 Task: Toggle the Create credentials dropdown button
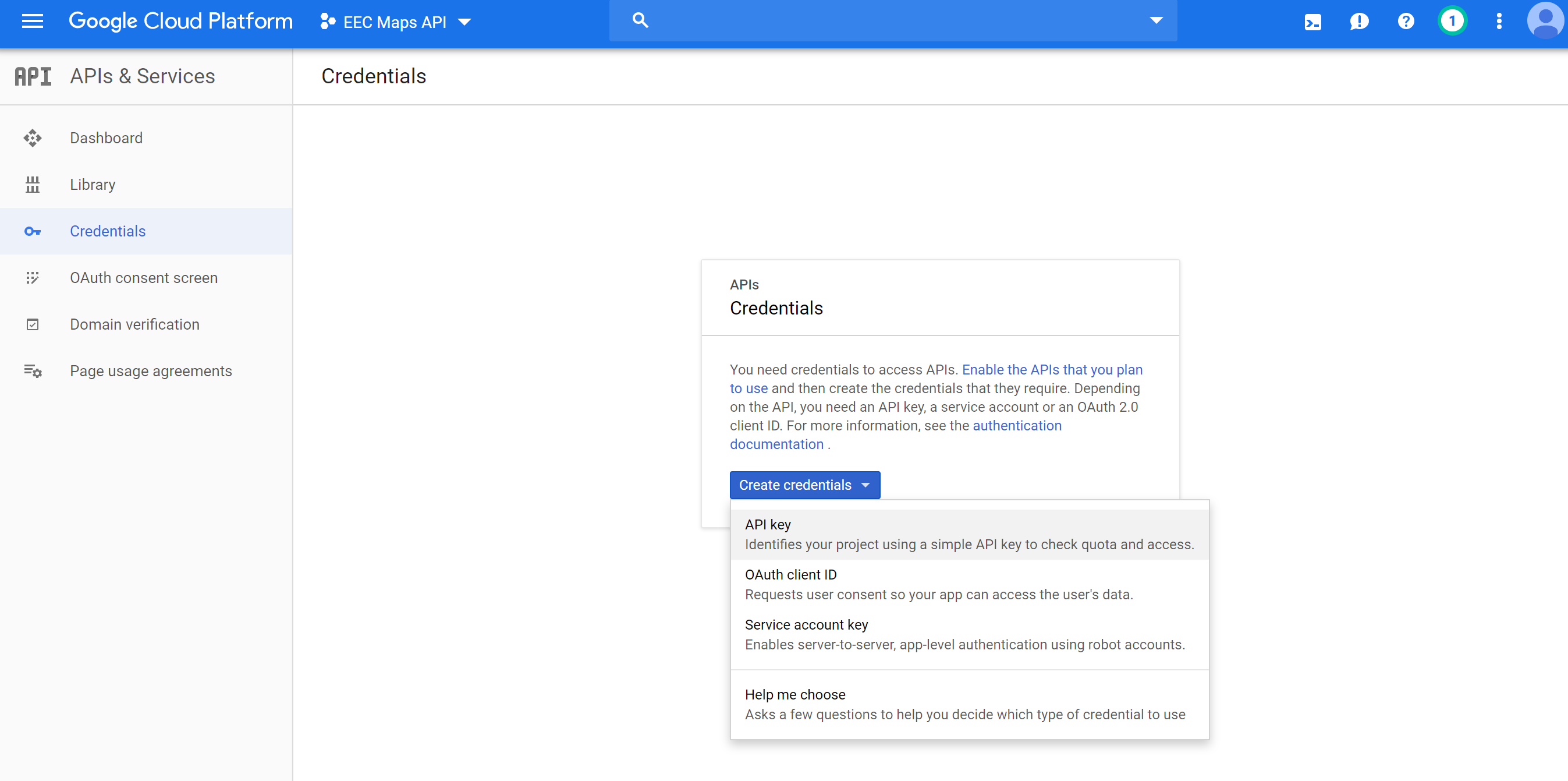(804, 485)
